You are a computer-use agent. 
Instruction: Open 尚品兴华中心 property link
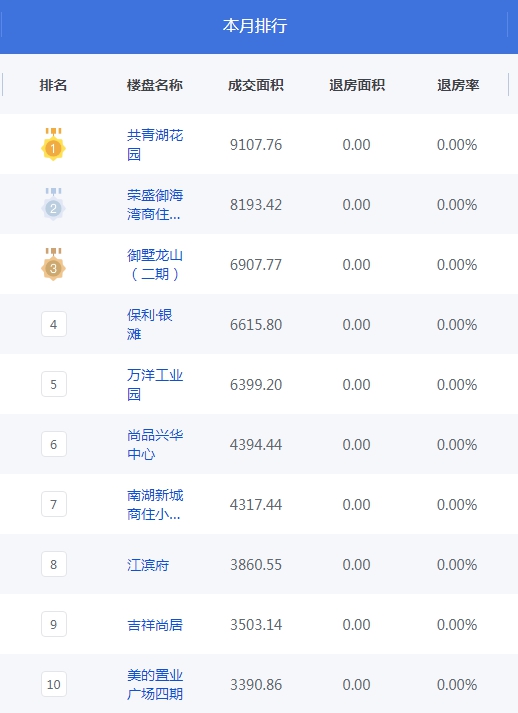(x=155, y=444)
